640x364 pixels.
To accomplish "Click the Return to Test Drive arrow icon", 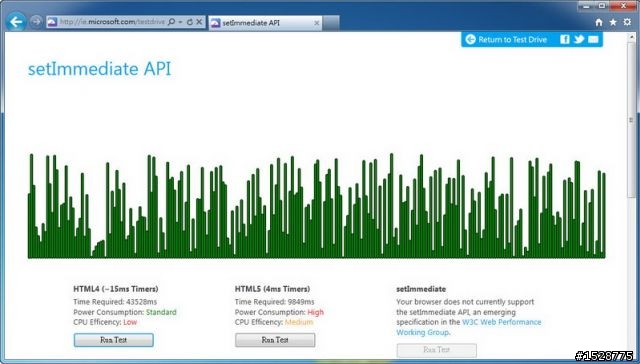I will coord(470,40).
